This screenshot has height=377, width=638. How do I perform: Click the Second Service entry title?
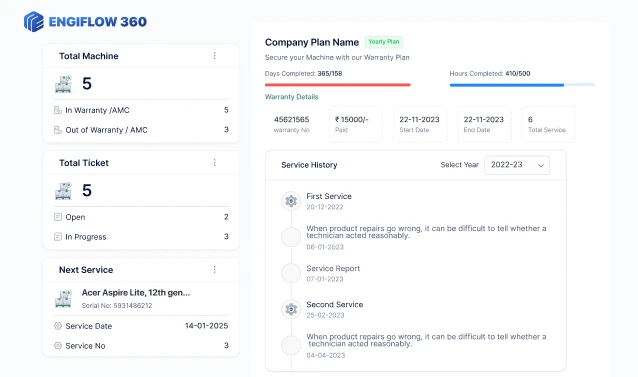point(334,305)
